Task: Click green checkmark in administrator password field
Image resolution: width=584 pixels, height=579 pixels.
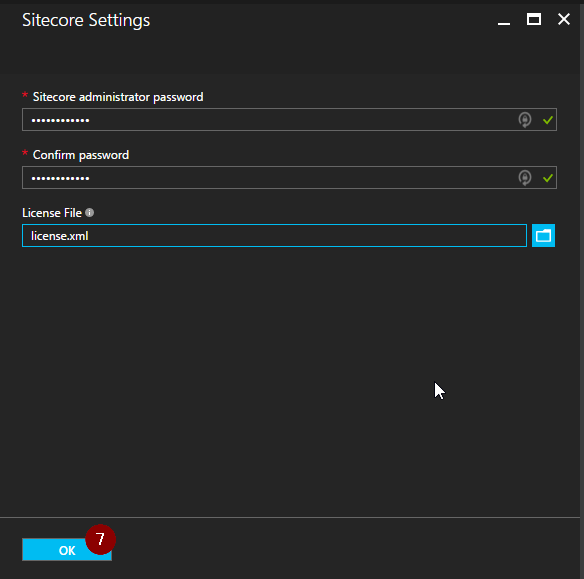Action: coord(548,120)
